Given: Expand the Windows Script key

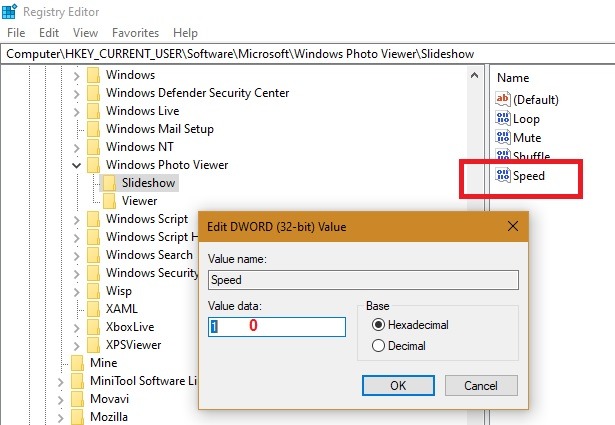Looking at the screenshot, I should tap(76, 220).
